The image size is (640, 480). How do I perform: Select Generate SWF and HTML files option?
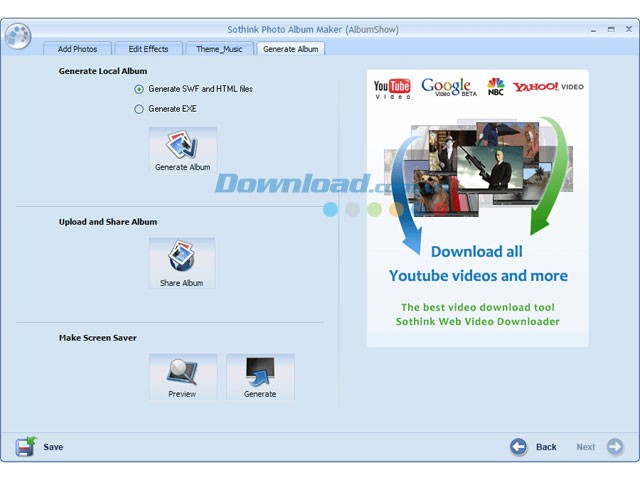click(x=193, y=89)
